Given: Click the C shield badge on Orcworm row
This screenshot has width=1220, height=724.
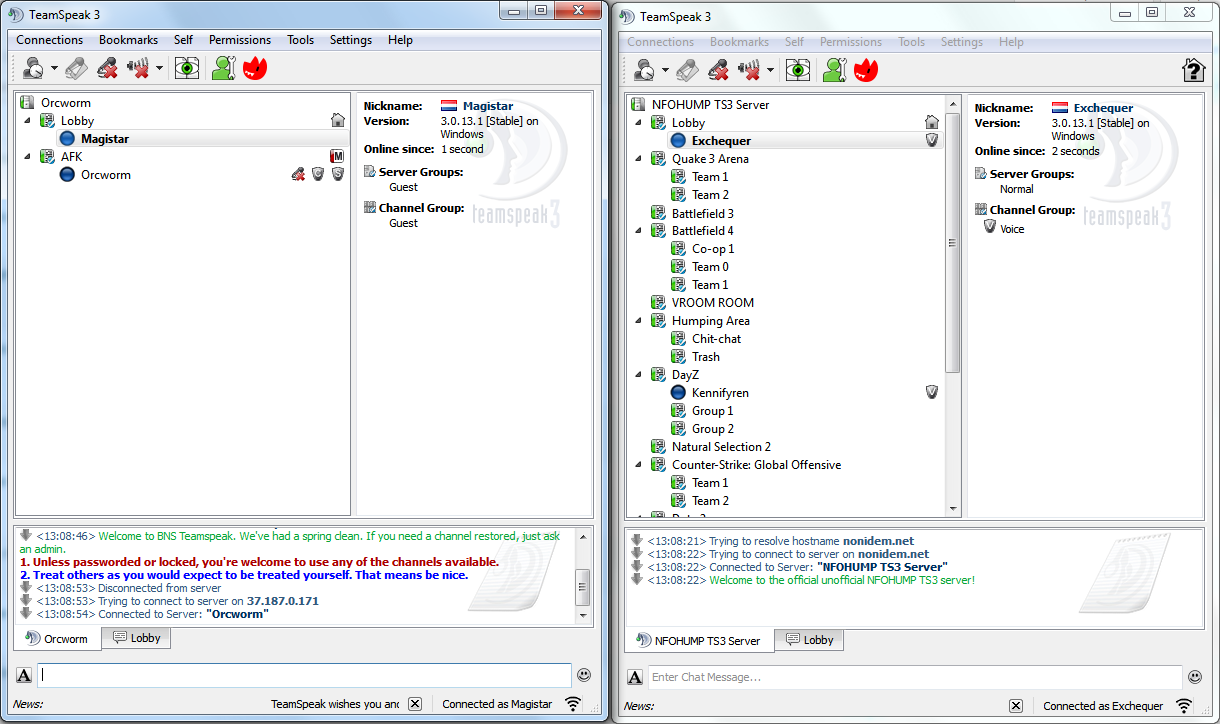Looking at the screenshot, I should pos(318,174).
